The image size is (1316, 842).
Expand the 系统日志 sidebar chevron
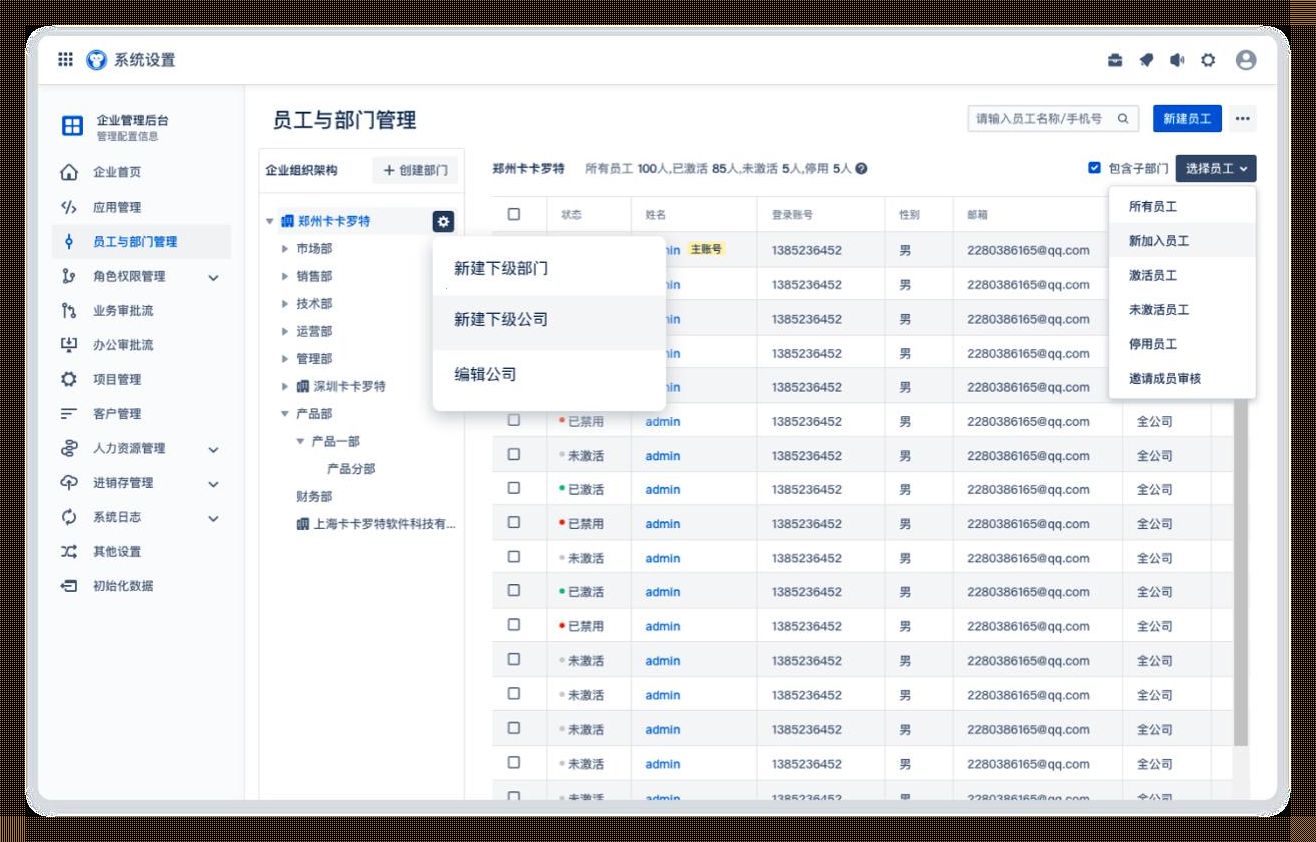coord(213,518)
